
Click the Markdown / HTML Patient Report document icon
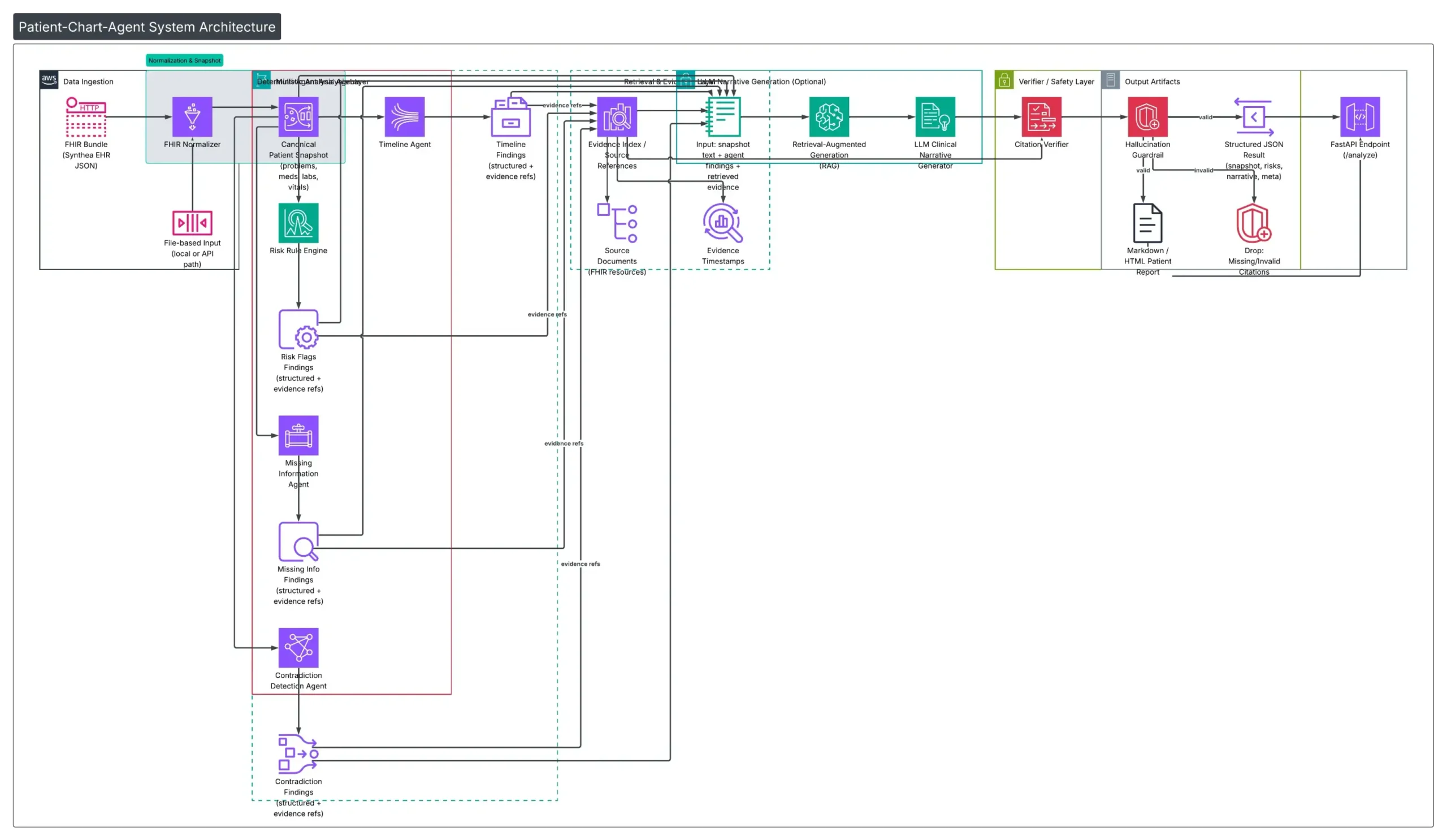point(1147,223)
